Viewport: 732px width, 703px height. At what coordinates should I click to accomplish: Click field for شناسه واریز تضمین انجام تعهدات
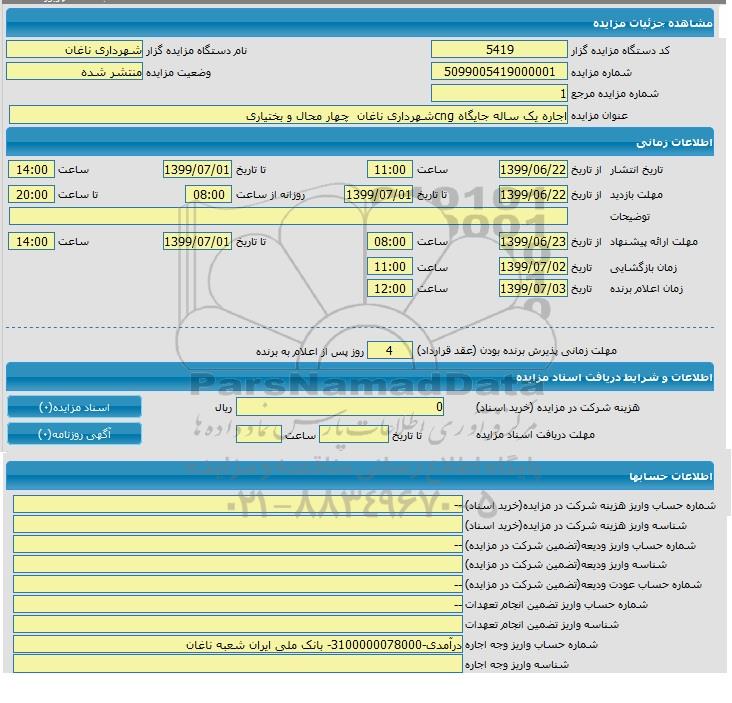point(238,624)
